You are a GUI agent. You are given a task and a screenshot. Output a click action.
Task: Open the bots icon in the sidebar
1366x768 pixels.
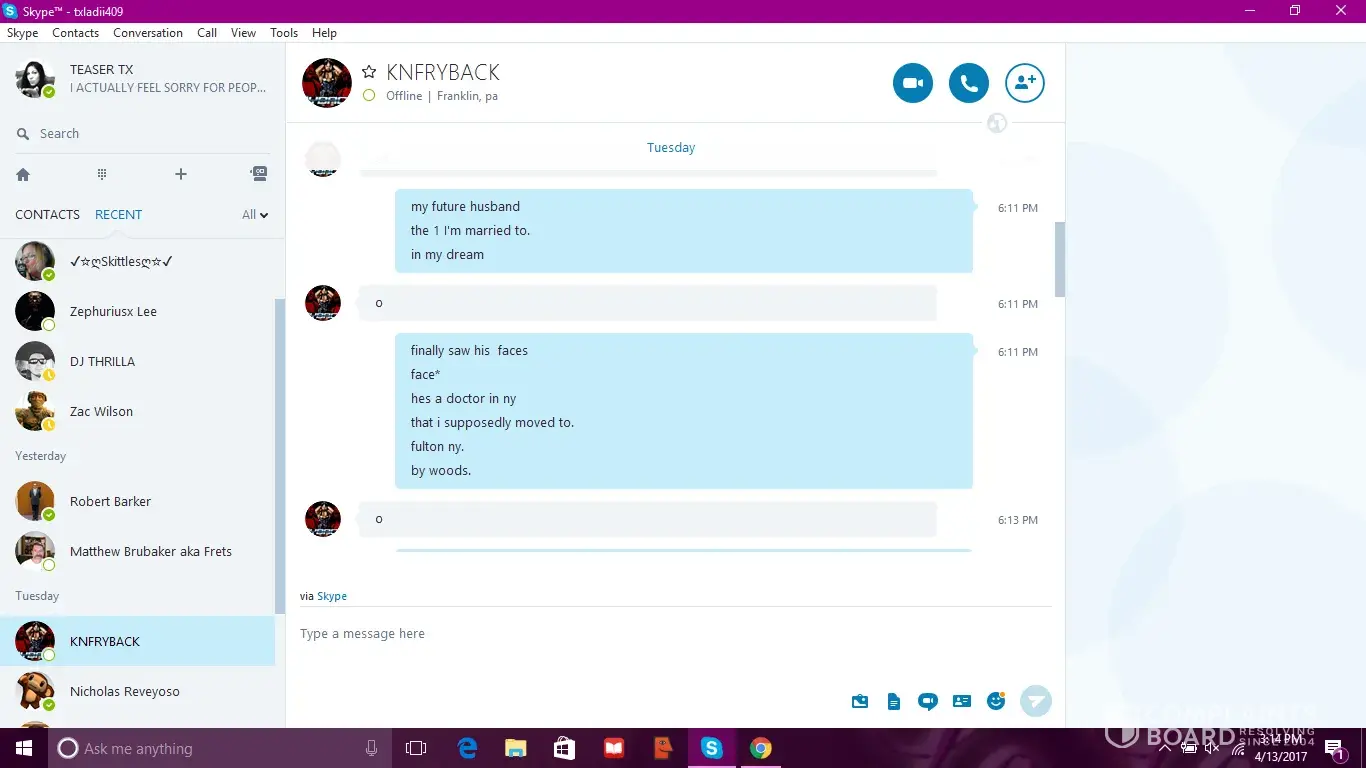point(259,173)
